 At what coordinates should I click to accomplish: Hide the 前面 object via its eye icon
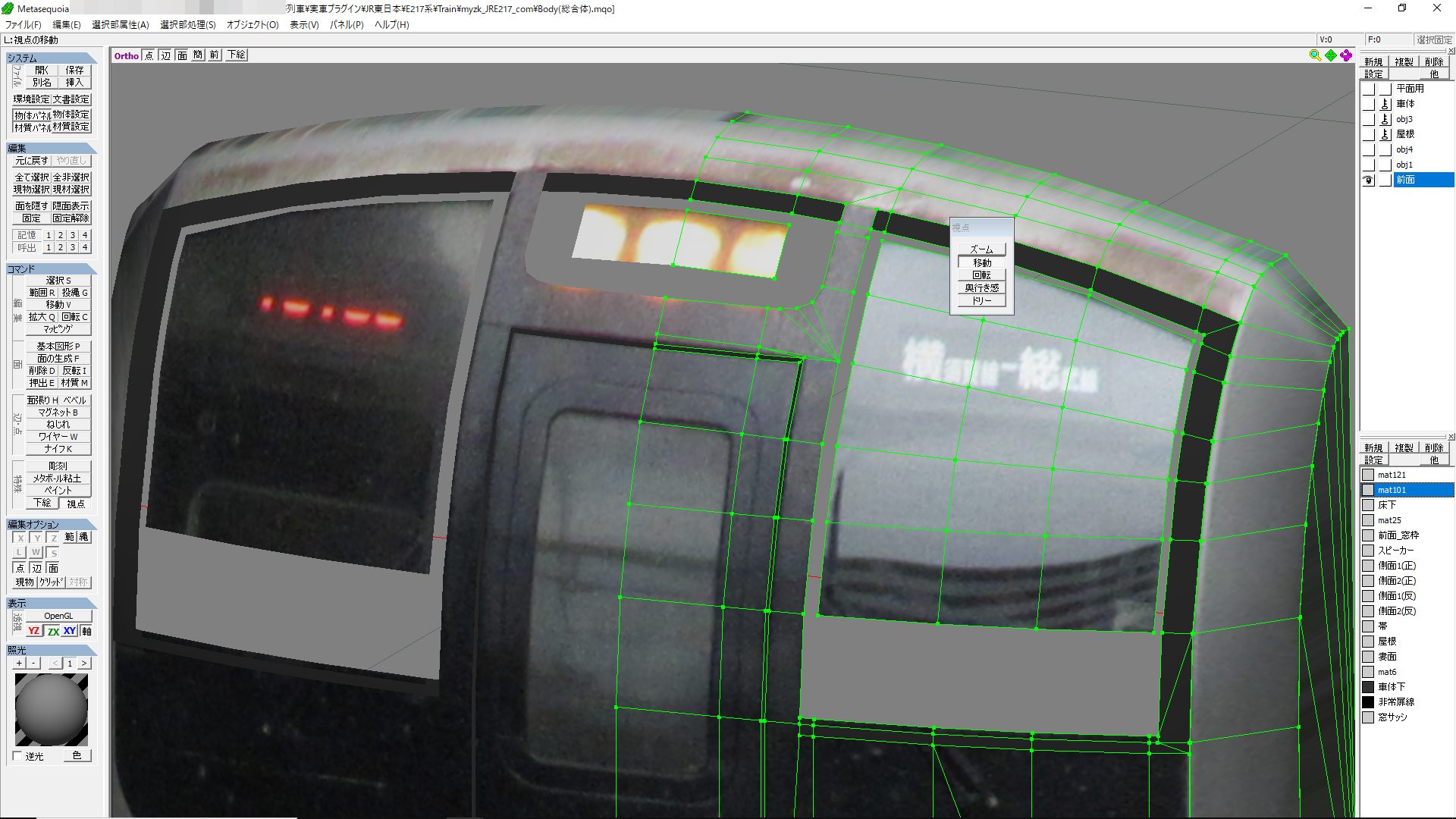pos(1369,180)
